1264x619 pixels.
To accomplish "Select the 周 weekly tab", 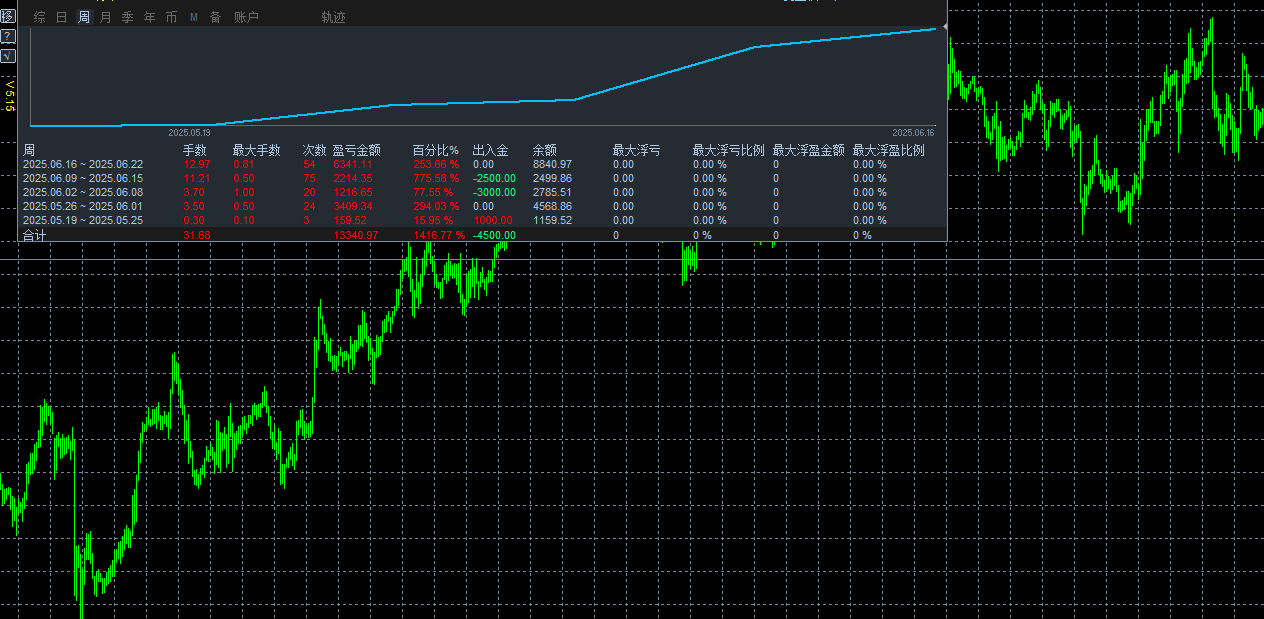I will pos(84,17).
